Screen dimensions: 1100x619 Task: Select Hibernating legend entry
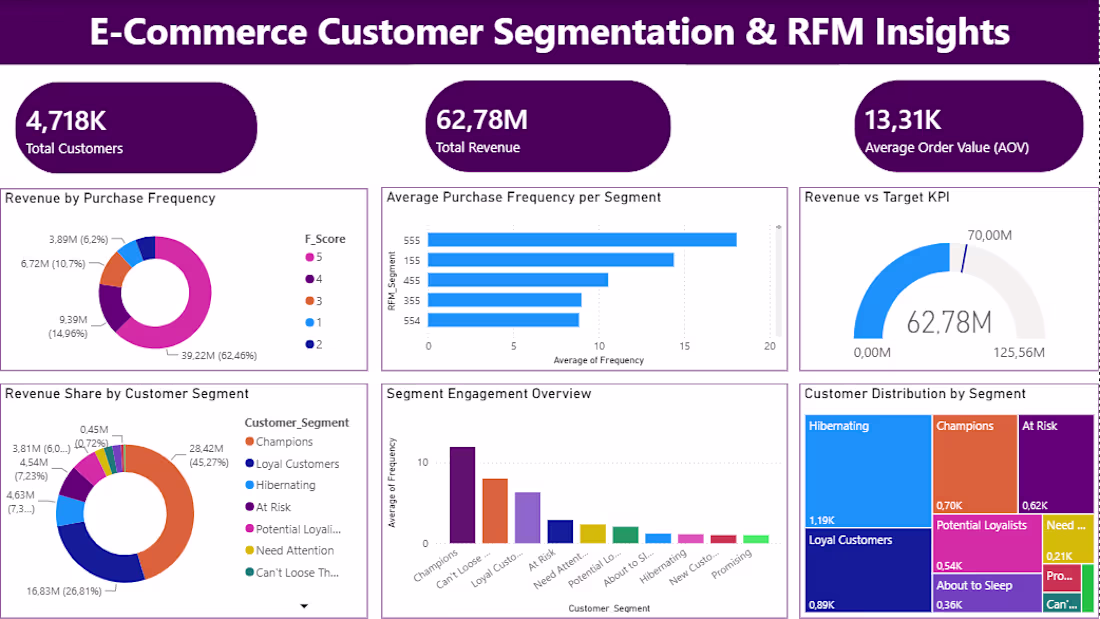280,486
